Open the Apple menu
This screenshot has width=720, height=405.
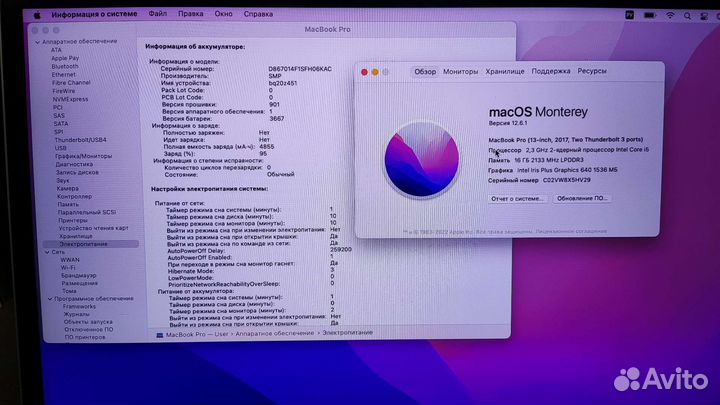coord(37,15)
